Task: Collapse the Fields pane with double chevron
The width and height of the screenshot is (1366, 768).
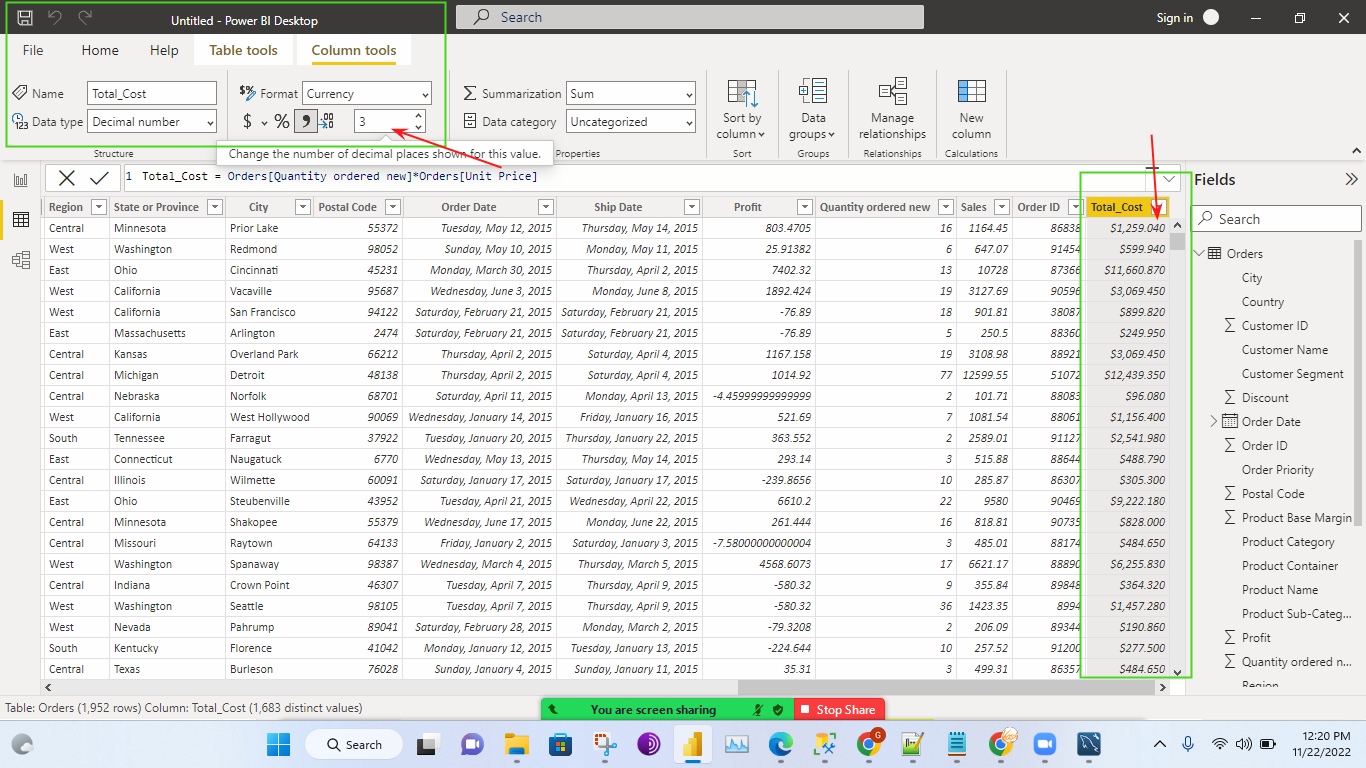Action: (1351, 180)
